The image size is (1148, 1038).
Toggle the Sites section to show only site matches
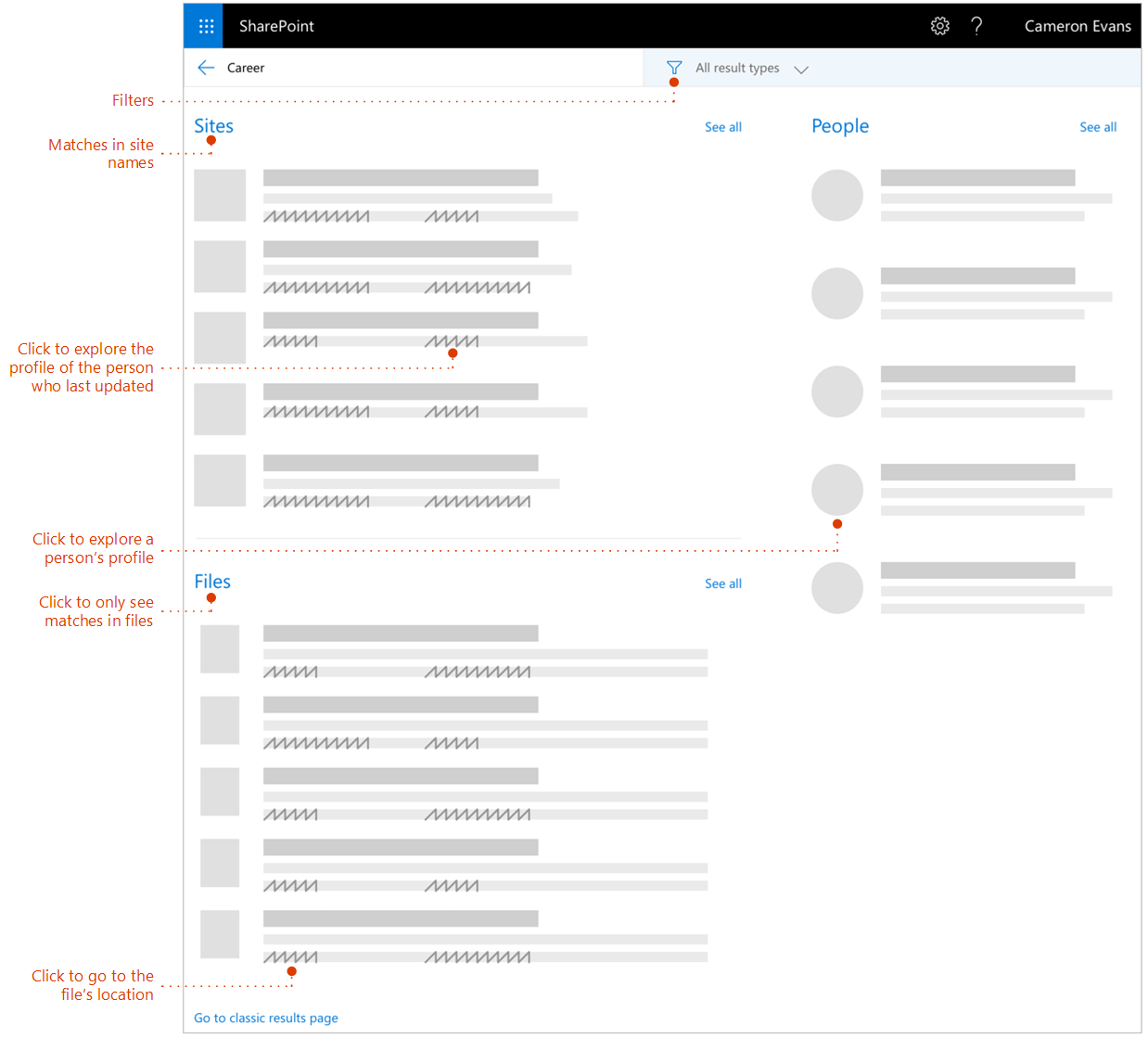tap(213, 126)
